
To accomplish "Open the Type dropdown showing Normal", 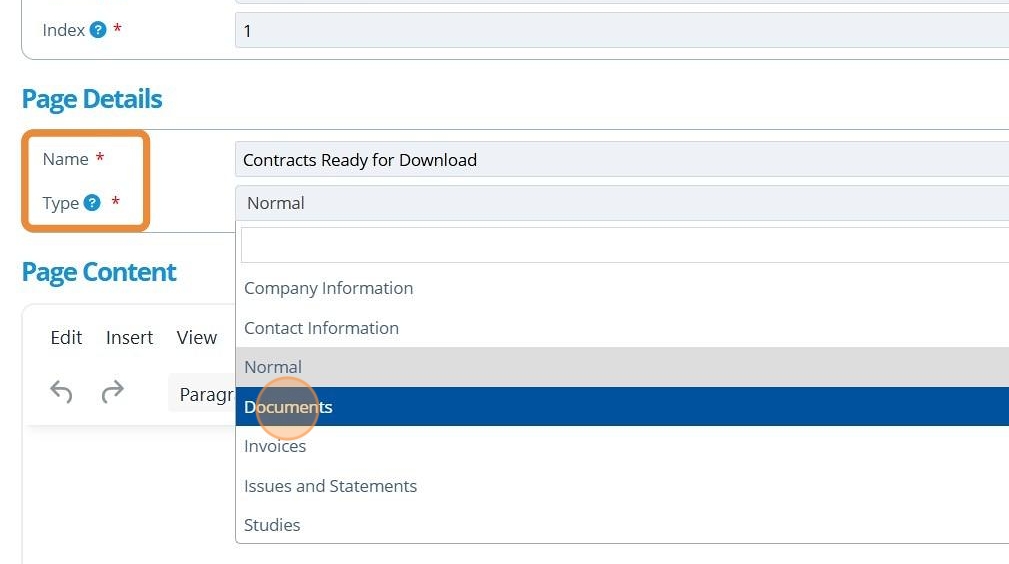I will coord(620,203).
